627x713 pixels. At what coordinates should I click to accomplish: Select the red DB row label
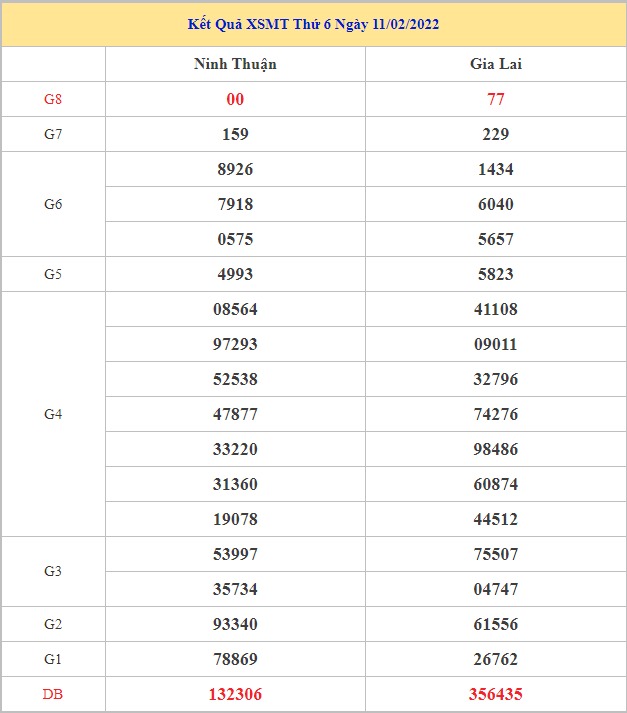53,694
